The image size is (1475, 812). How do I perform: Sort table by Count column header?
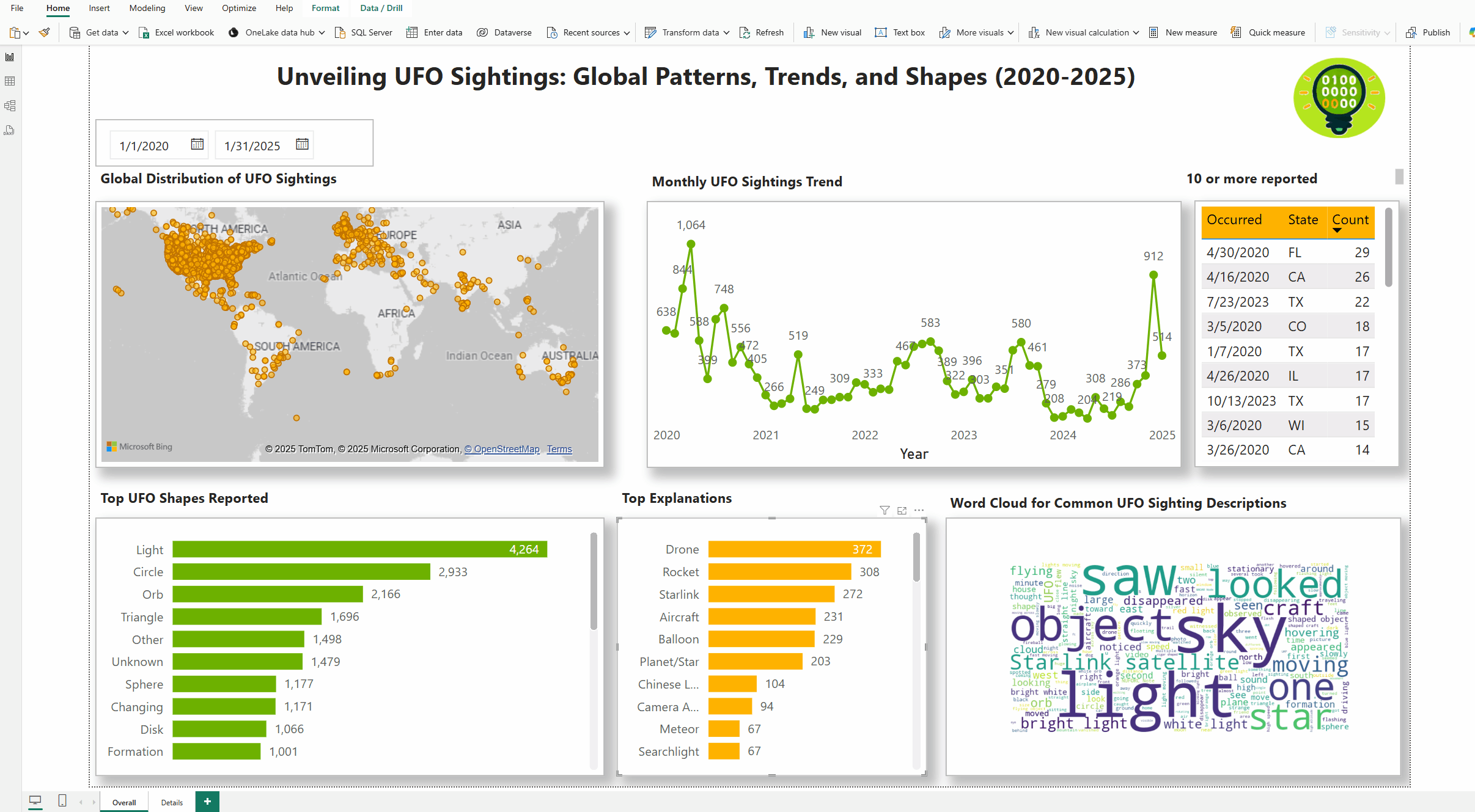(1350, 220)
